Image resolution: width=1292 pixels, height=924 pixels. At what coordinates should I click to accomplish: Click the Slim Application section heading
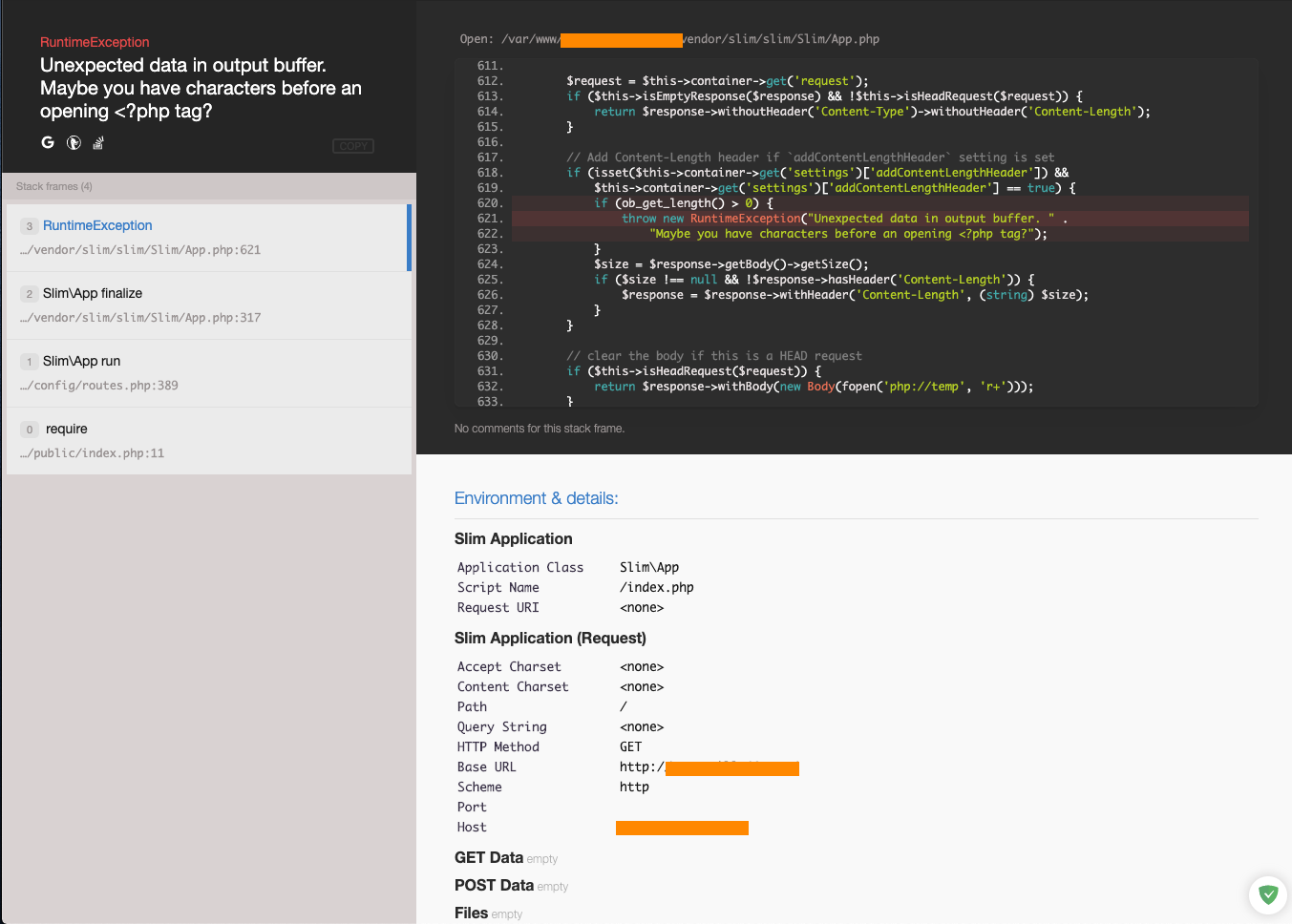point(513,538)
